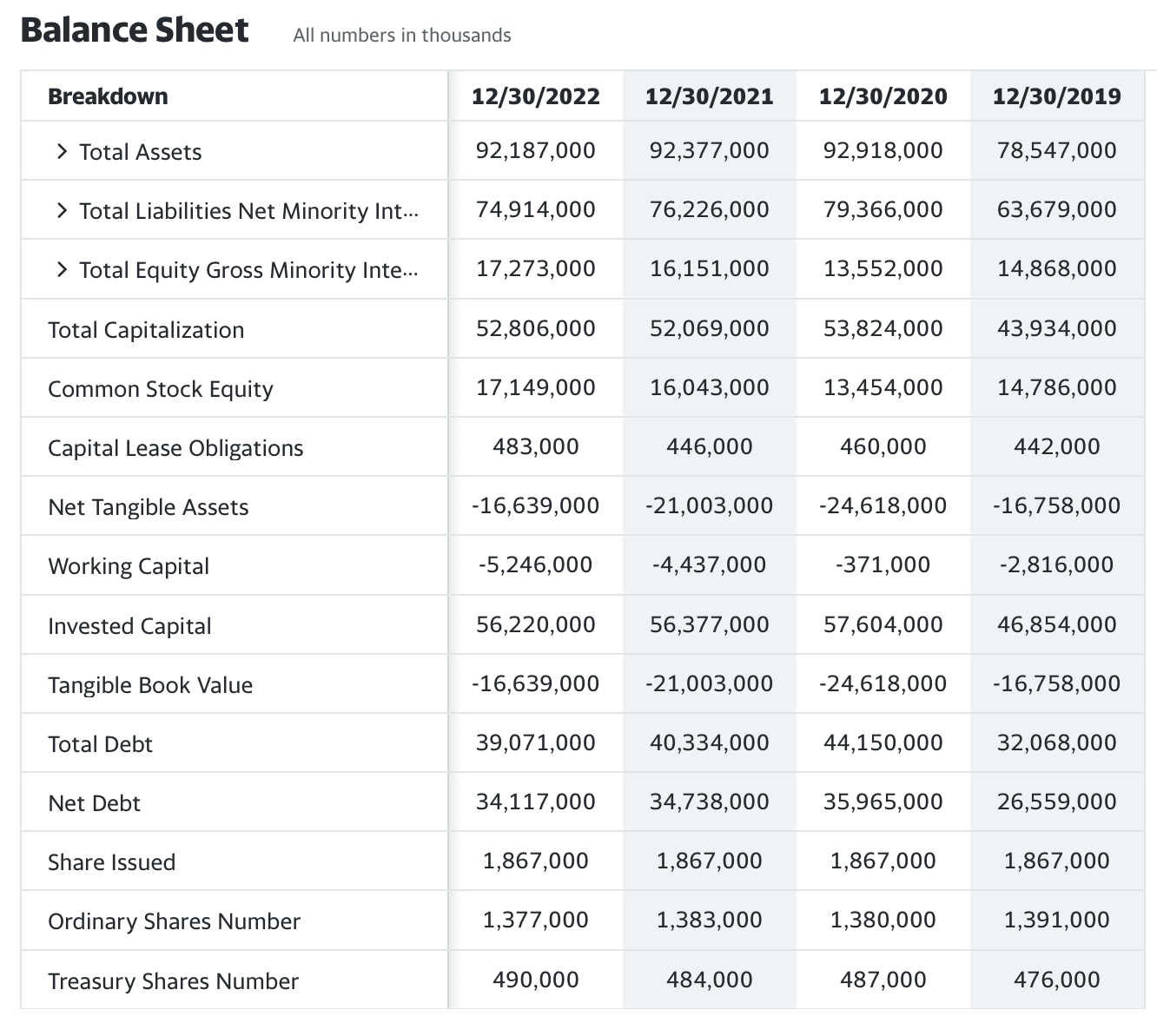Click Total Liabilities 2020 value 79,366,000

point(883,209)
